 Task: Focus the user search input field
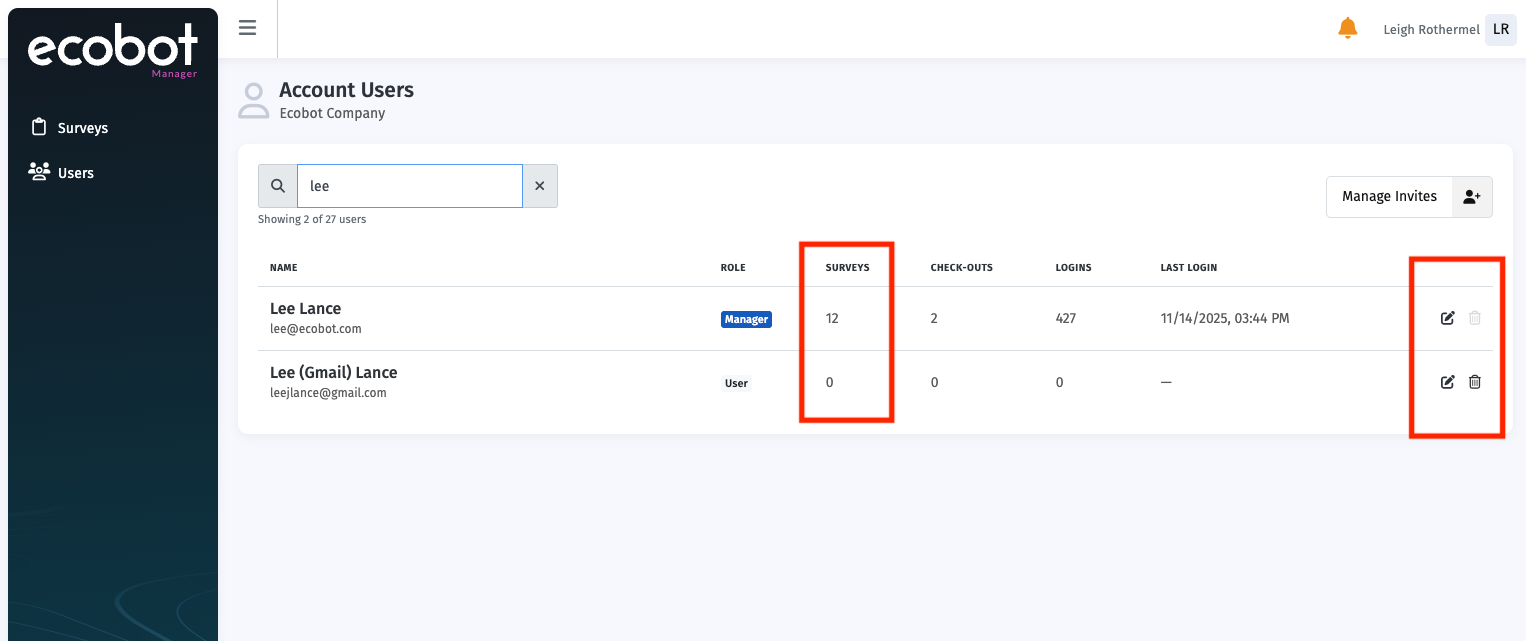[410, 186]
